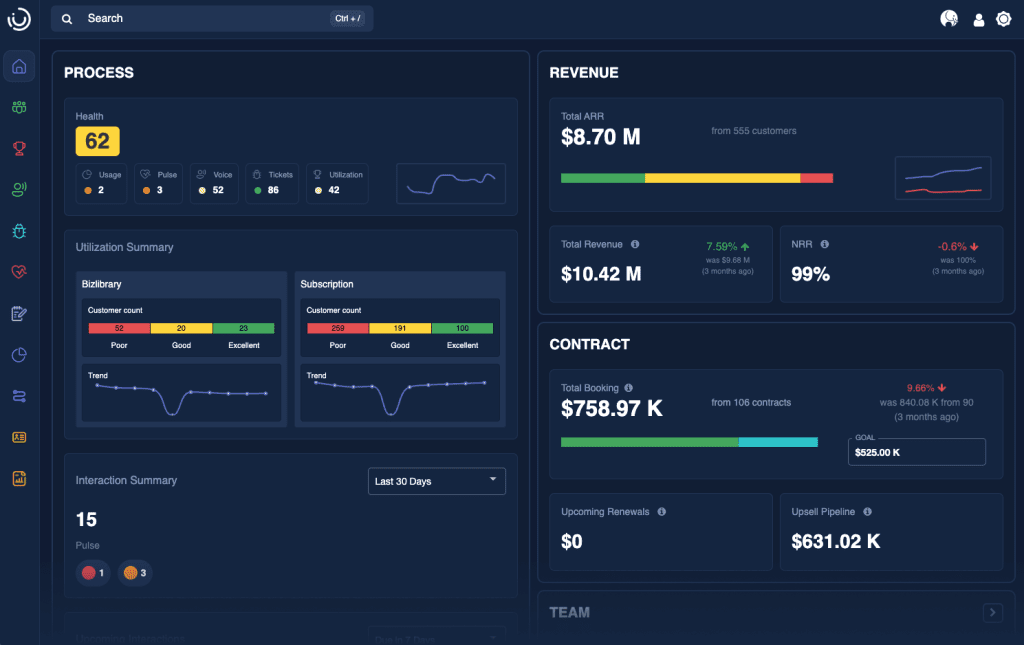Click the 'from 555 customers' text
Viewport: 1024px width, 645px height.
coord(754,131)
